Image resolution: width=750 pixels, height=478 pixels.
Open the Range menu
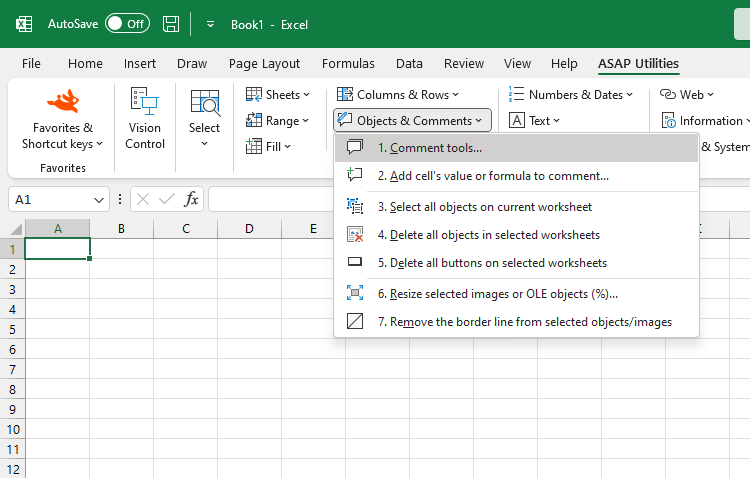[x=277, y=121]
